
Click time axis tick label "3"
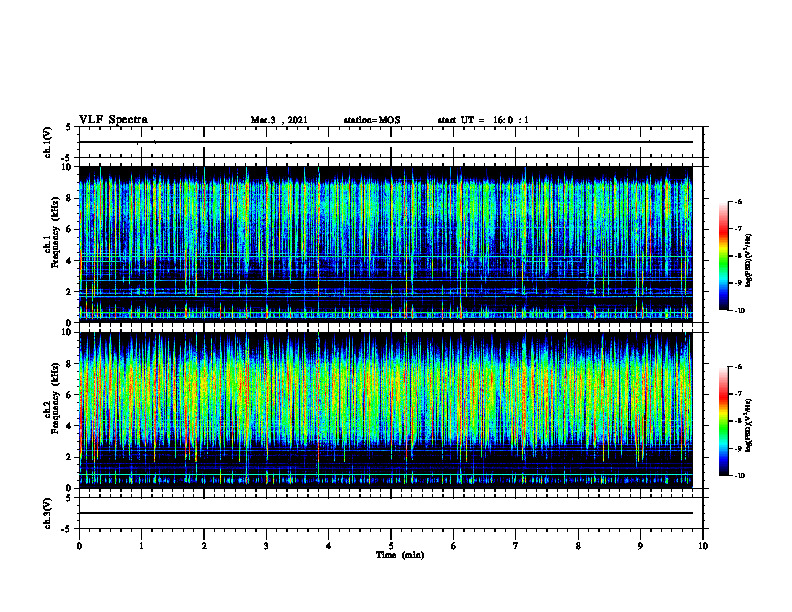tap(266, 546)
